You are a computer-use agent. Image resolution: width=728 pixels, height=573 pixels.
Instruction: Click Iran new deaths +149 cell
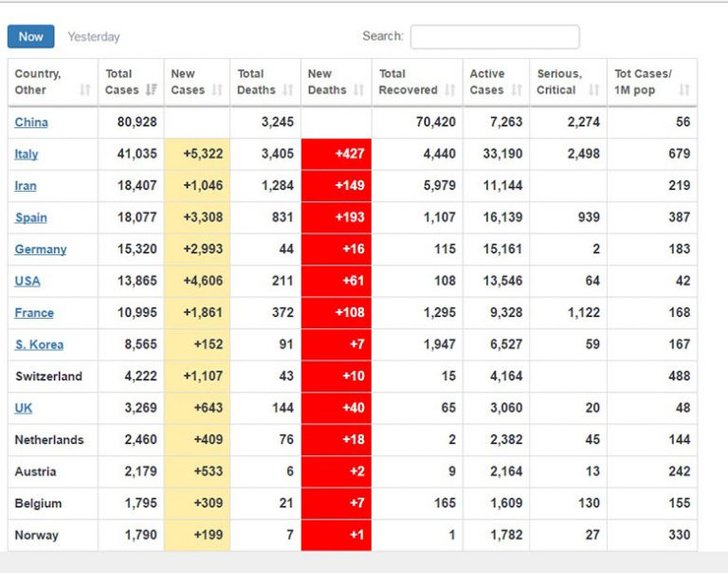coord(336,186)
